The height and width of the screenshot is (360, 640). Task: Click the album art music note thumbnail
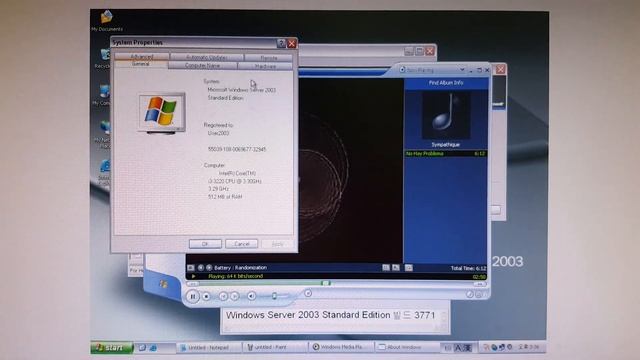[x=446, y=116]
